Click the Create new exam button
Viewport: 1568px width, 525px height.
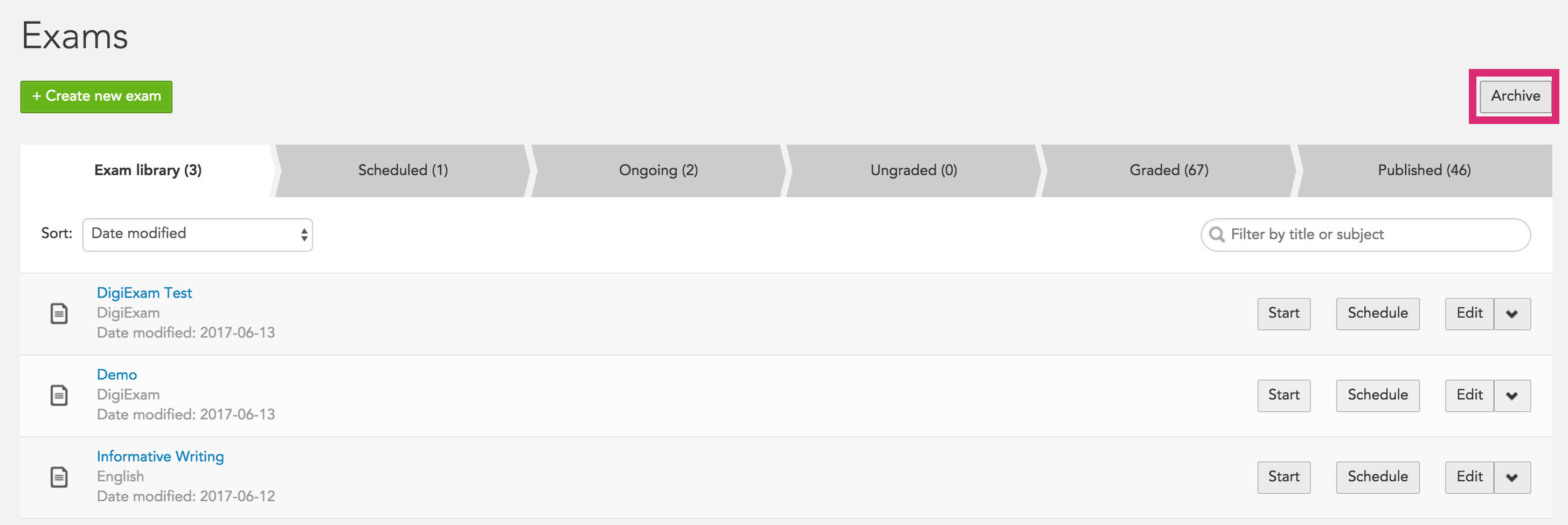(x=96, y=97)
